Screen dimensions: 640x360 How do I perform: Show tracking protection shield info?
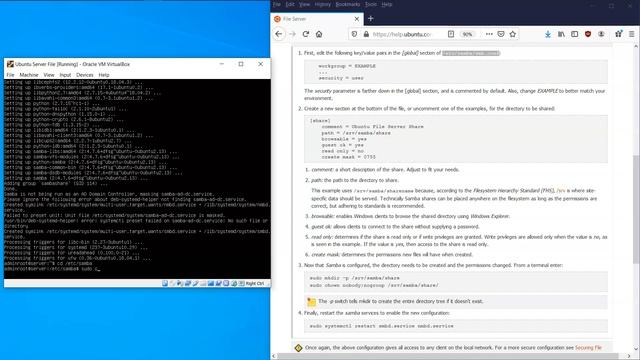(354, 34)
